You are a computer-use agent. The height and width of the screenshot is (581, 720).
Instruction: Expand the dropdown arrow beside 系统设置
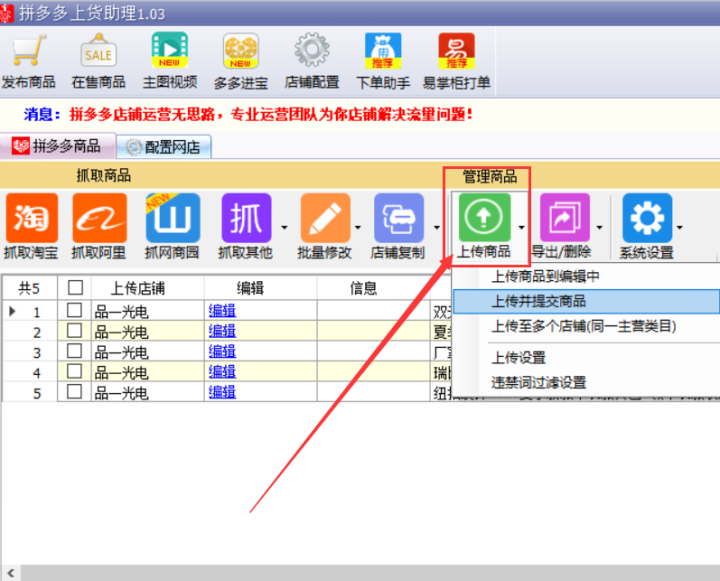[680, 226]
